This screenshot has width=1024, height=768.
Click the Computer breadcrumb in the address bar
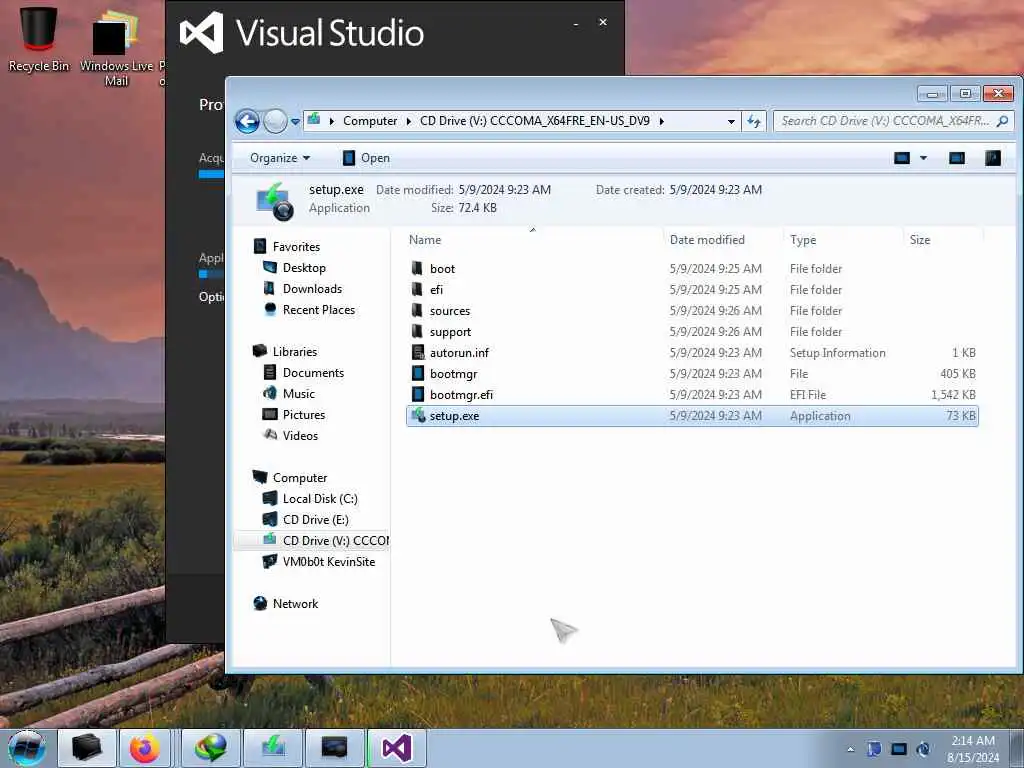point(370,121)
